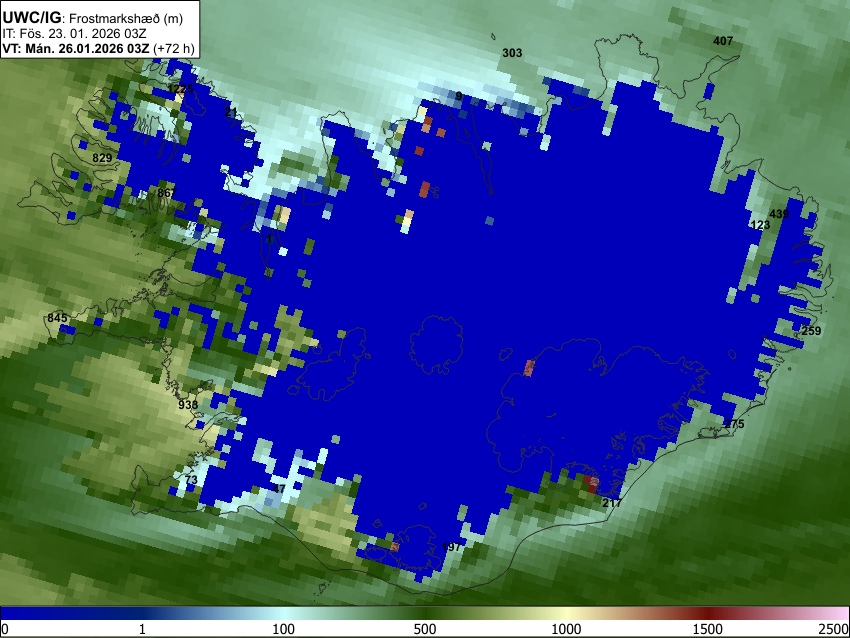Image resolution: width=850 pixels, height=638 pixels.
Task: Click the color scale tick labeled 1000
Action: (566, 629)
